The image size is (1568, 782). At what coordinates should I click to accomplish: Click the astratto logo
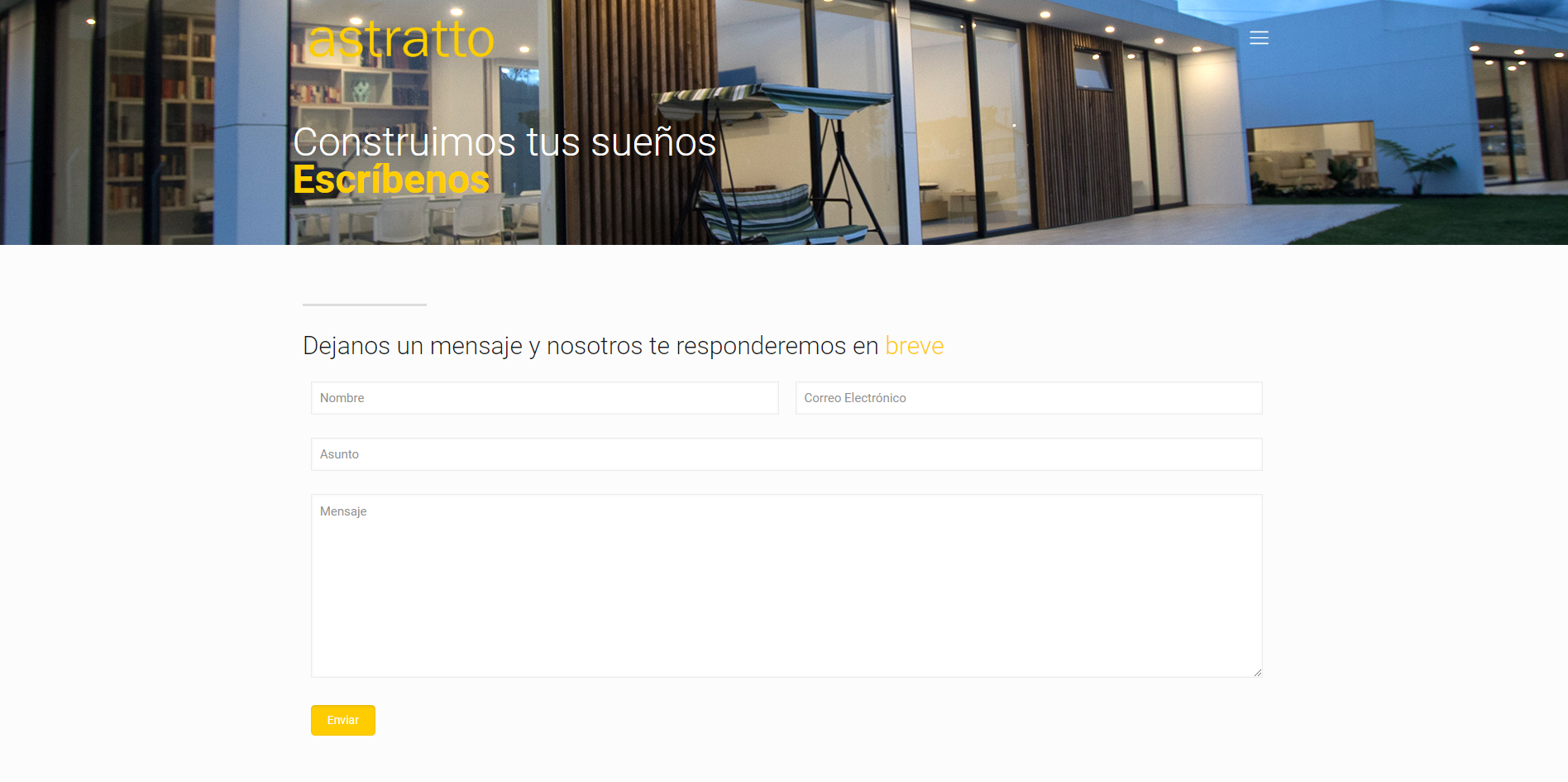pos(401,38)
